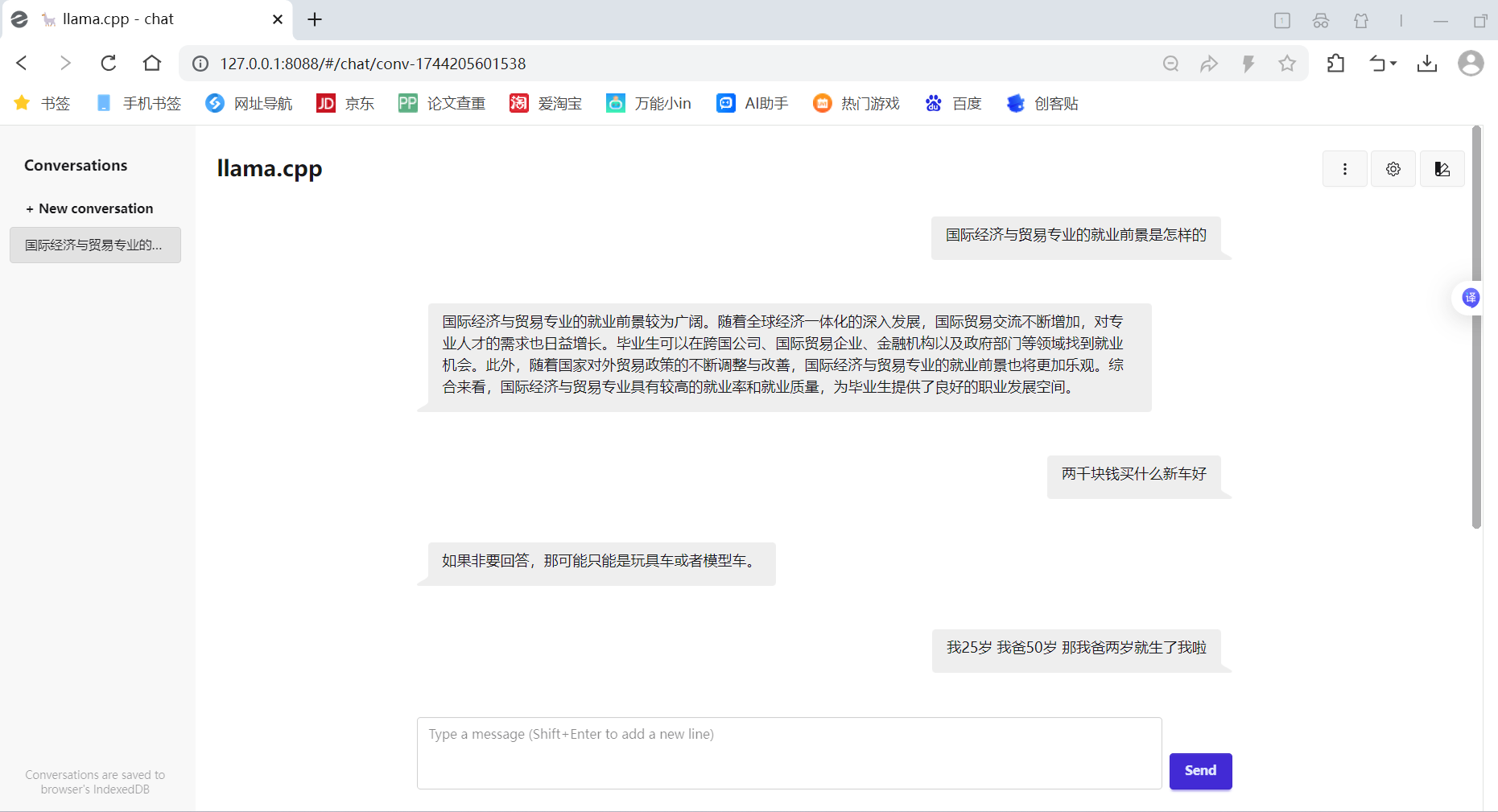Open the 手机书签 bookmark

click(x=138, y=103)
